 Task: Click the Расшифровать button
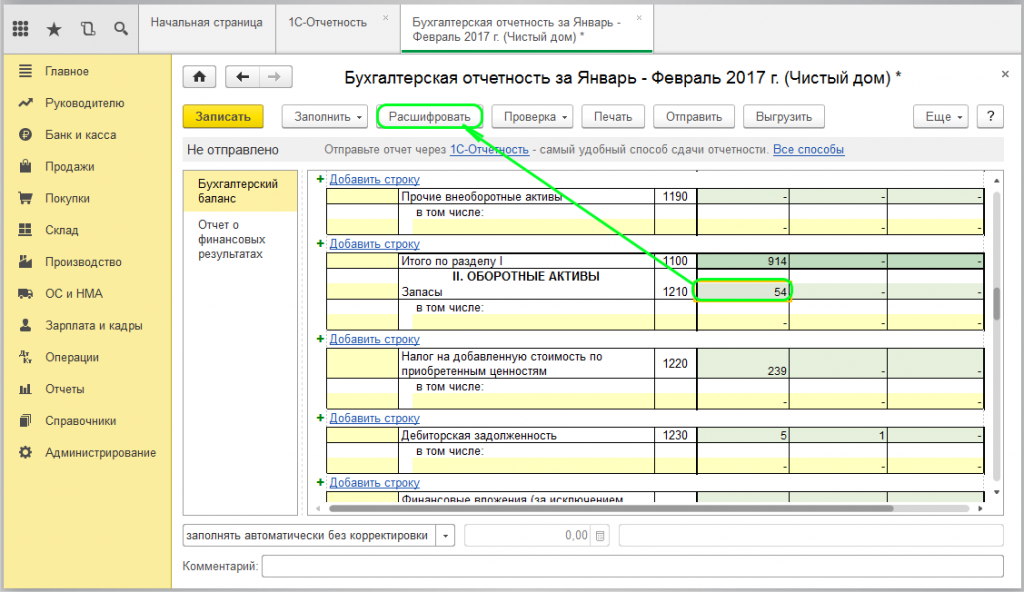tap(429, 117)
